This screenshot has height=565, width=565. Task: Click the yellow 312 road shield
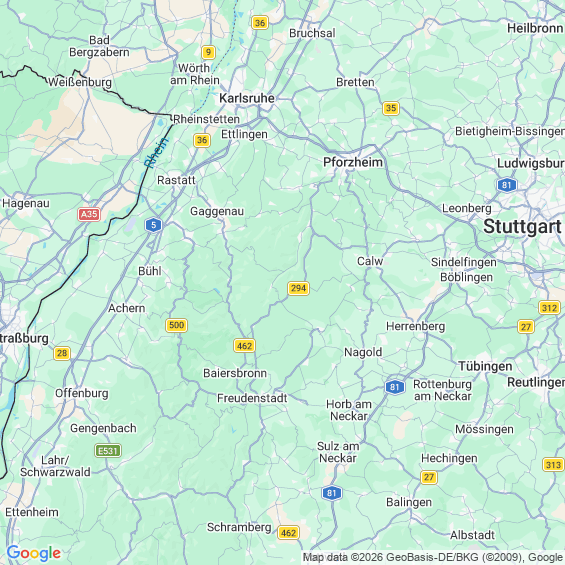[x=549, y=308]
